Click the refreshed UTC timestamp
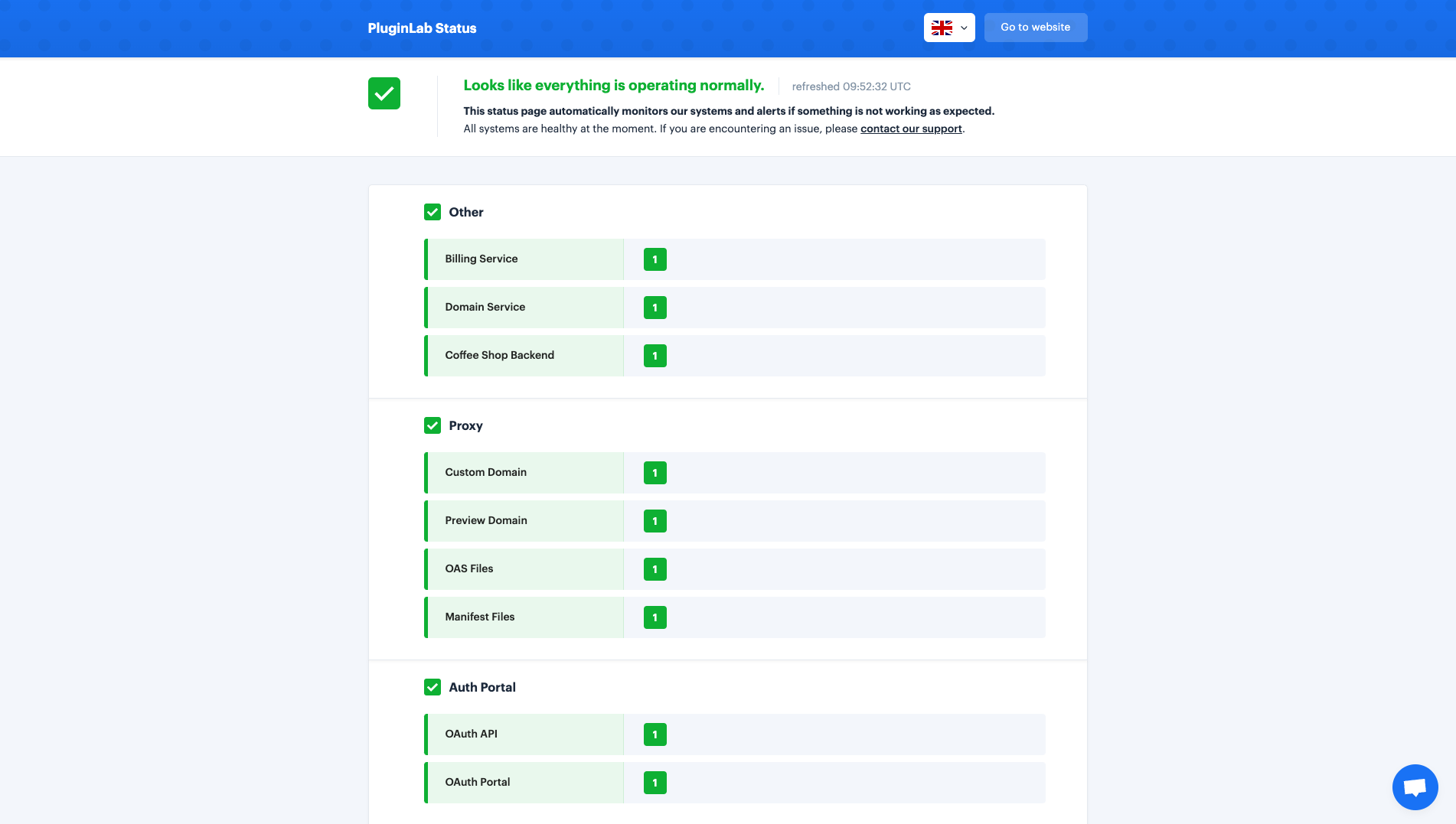1456x824 pixels. pos(851,86)
